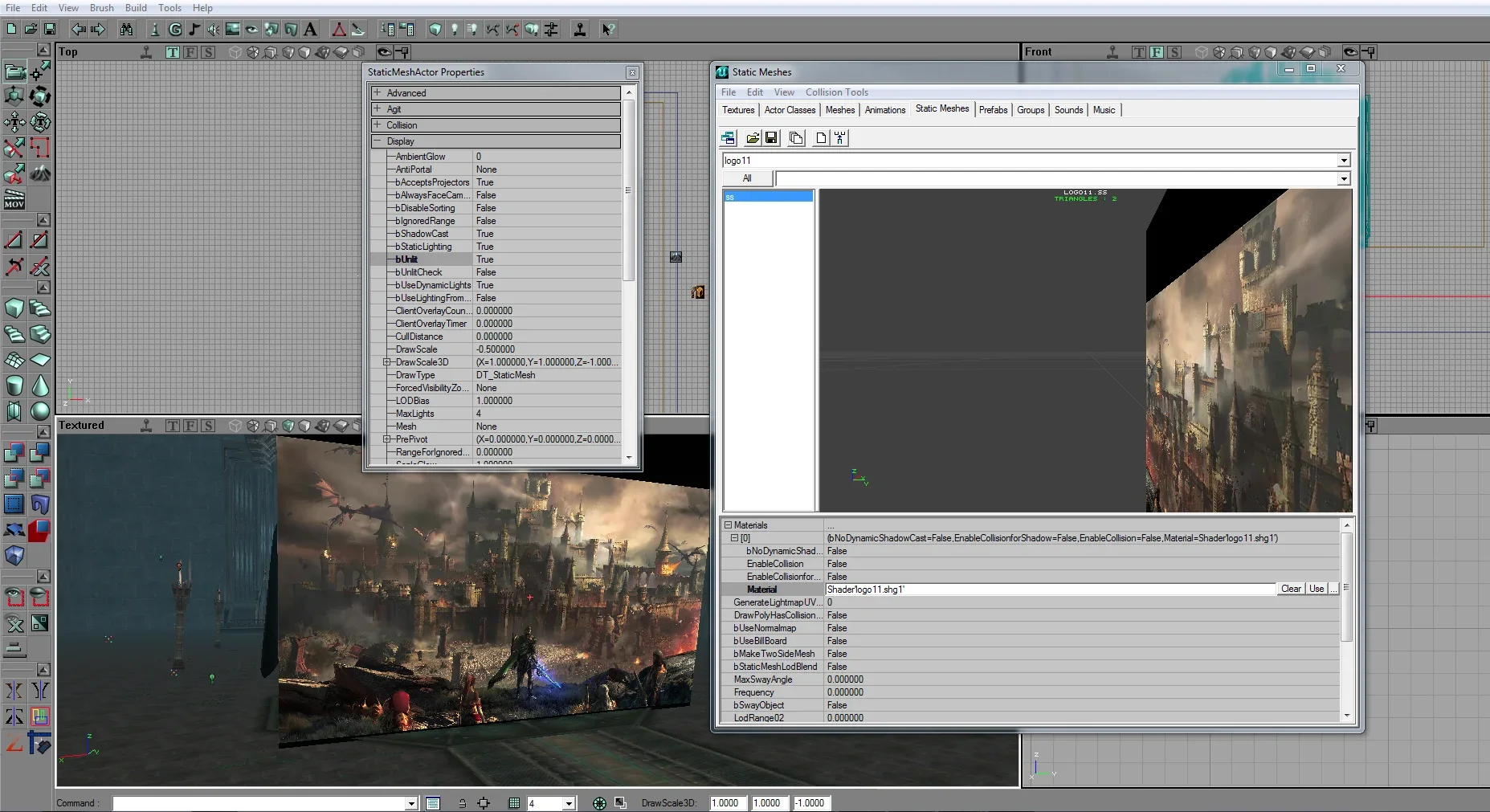Click the open package icon in Static Meshes
Image resolution: width=1490 pixels, height=812 pixels.
point(753,138)
